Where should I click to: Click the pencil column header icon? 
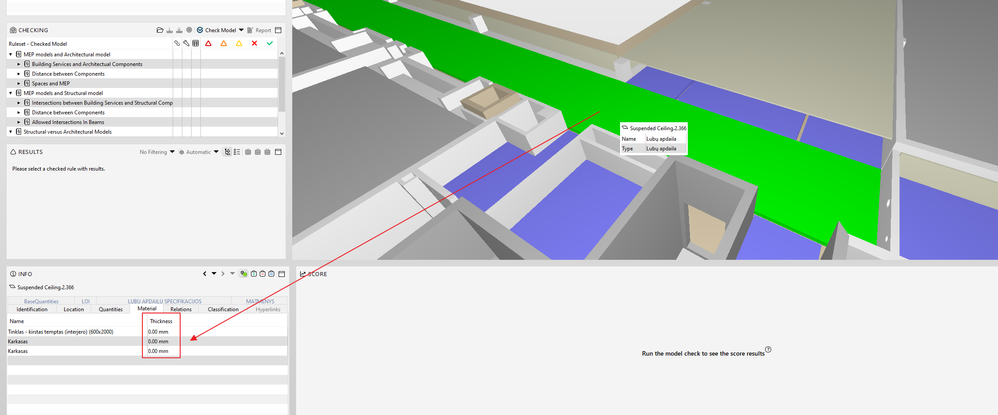(x=186, y=43)
